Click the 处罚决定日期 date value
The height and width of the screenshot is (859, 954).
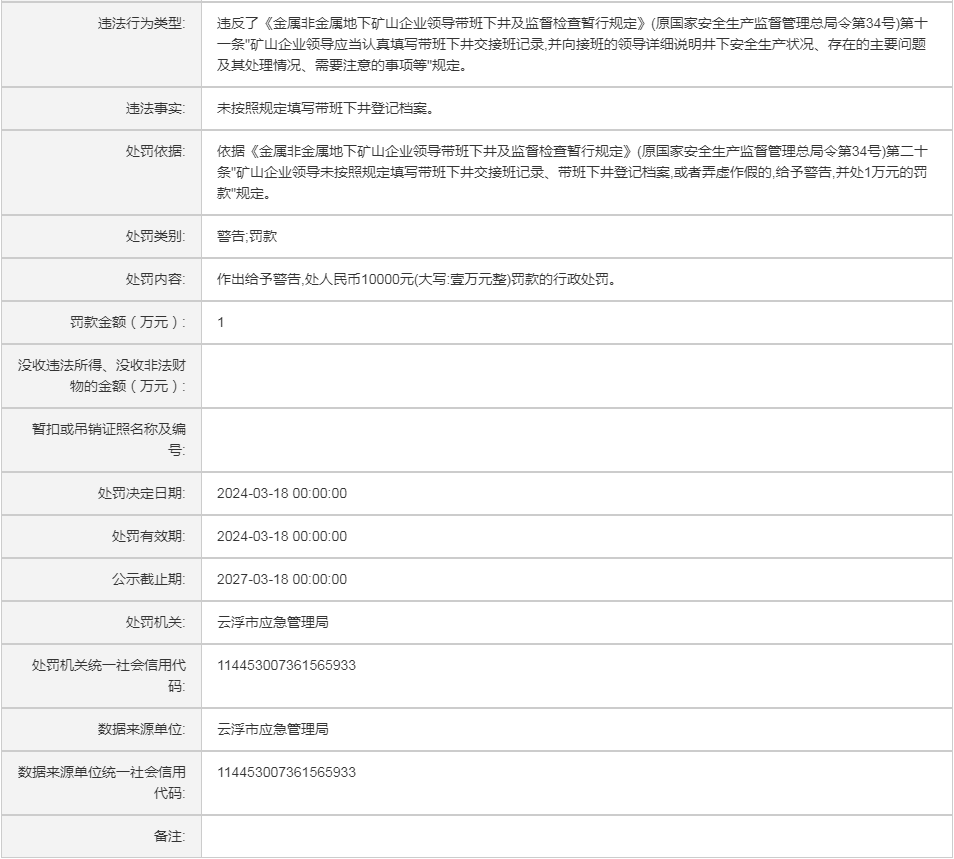[x=282, y=493]
